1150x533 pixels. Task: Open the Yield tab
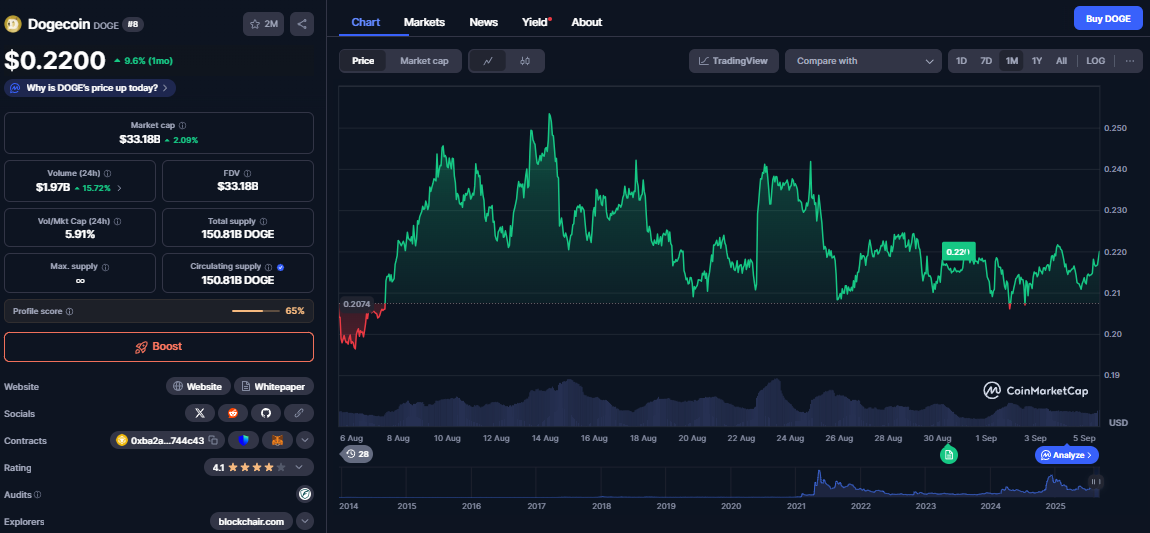[x=536, y=22]
